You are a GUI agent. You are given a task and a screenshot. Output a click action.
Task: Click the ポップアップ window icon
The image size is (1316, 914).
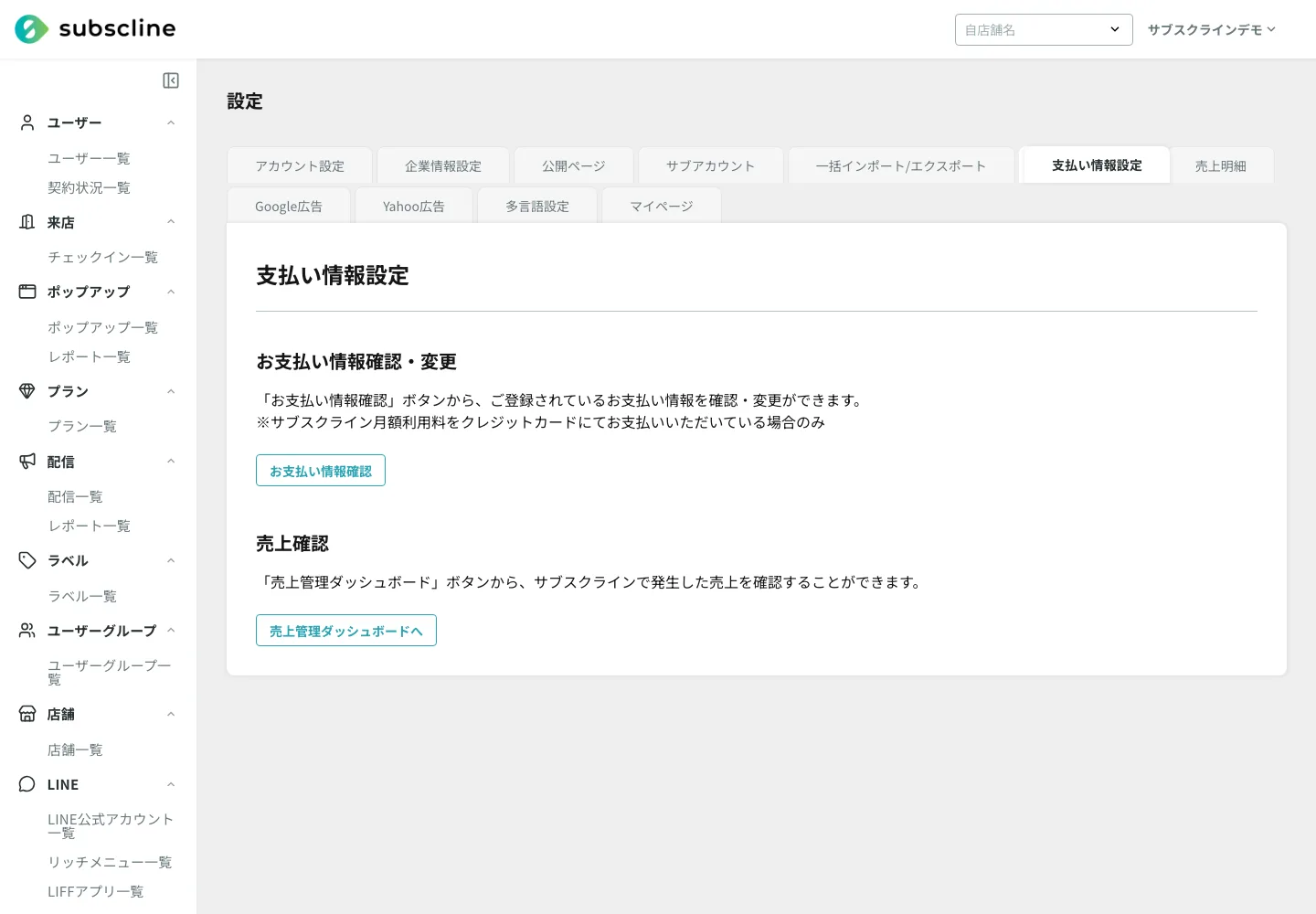[27, 292]
